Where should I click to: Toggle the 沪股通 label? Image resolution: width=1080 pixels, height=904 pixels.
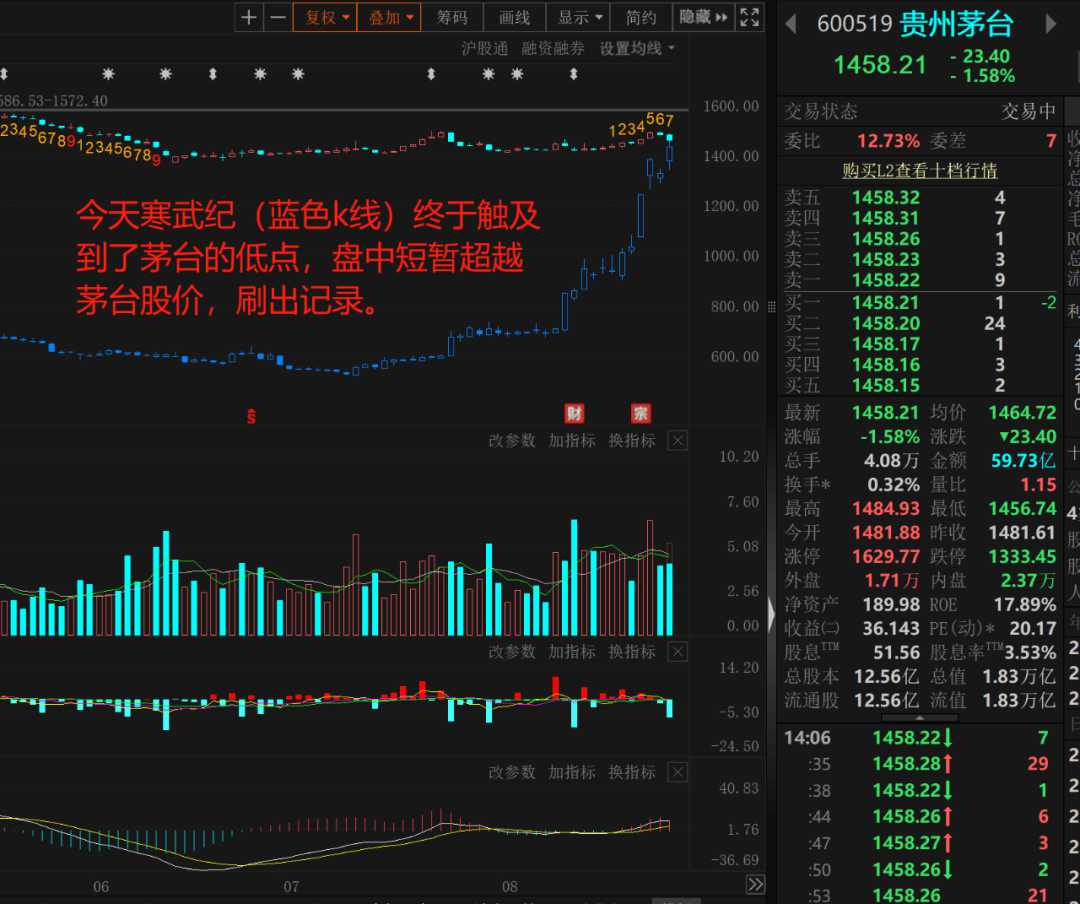point(484,49)
